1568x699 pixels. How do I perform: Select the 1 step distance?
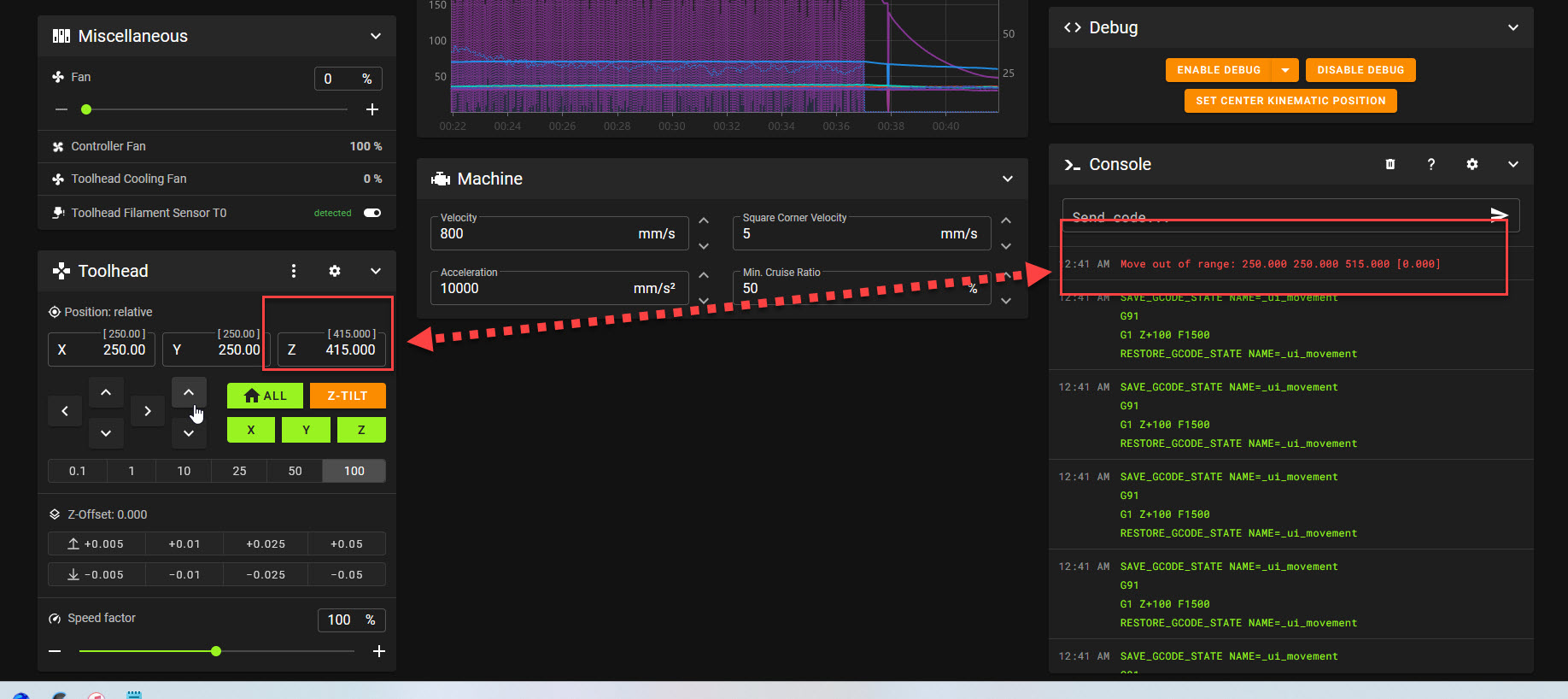132,471
